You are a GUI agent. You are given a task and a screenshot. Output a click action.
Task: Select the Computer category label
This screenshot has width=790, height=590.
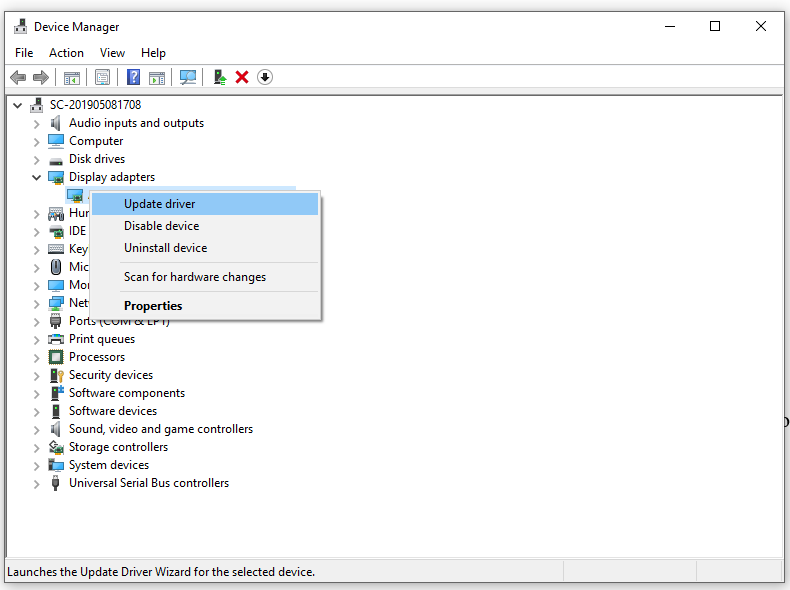pos(96,141)
